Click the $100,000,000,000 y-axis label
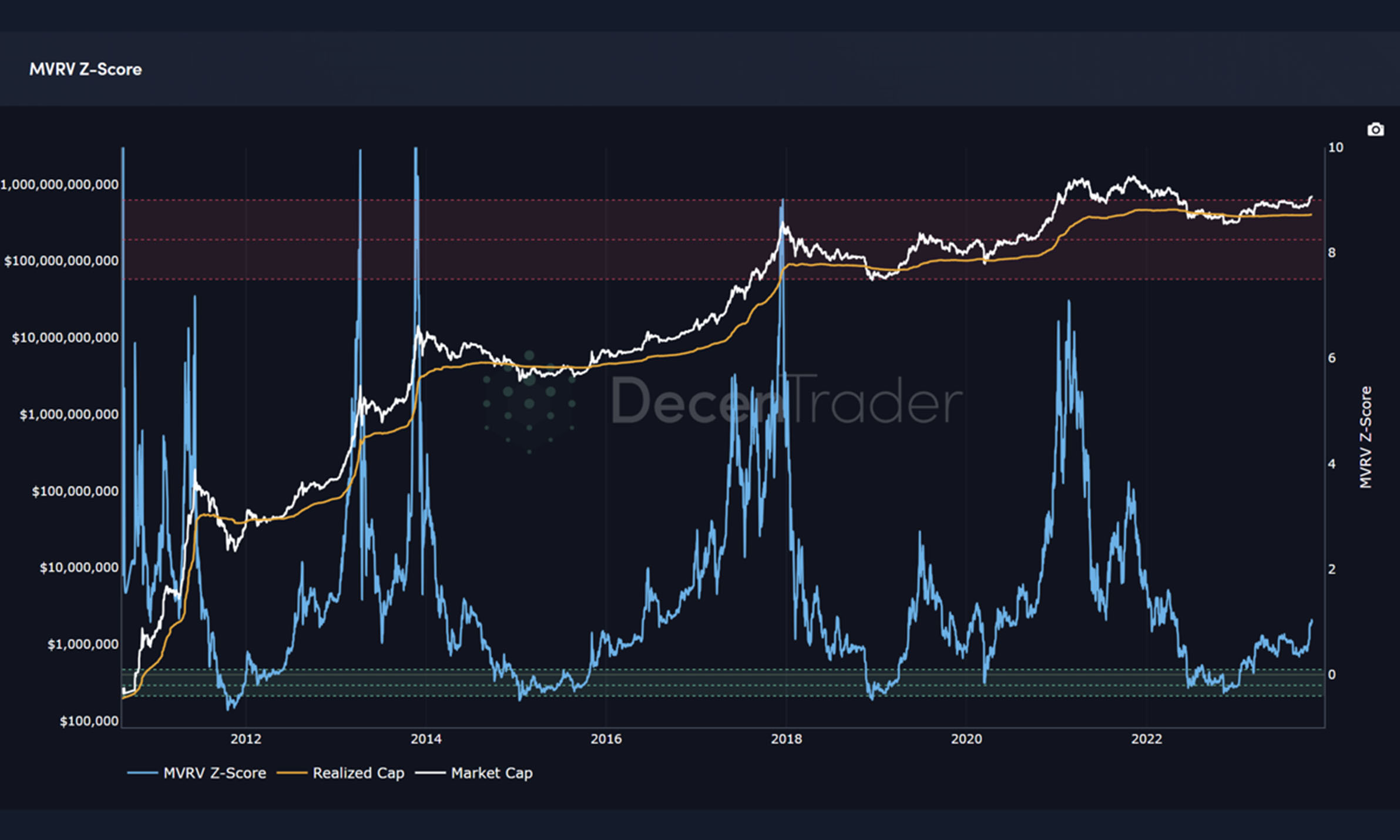This screenshot has height=840, width=1400. (x=62, y=261)
